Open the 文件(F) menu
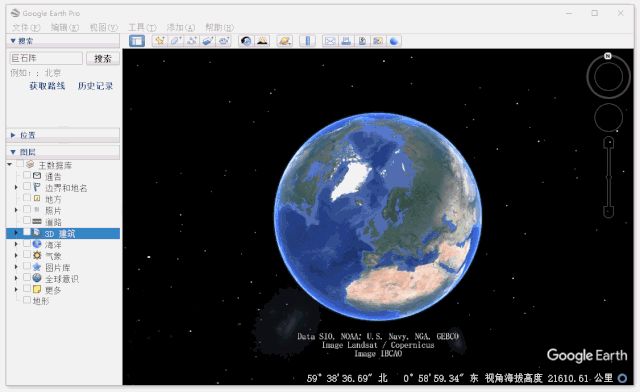This screenshot has height=392, width=640. coord(26,27)
